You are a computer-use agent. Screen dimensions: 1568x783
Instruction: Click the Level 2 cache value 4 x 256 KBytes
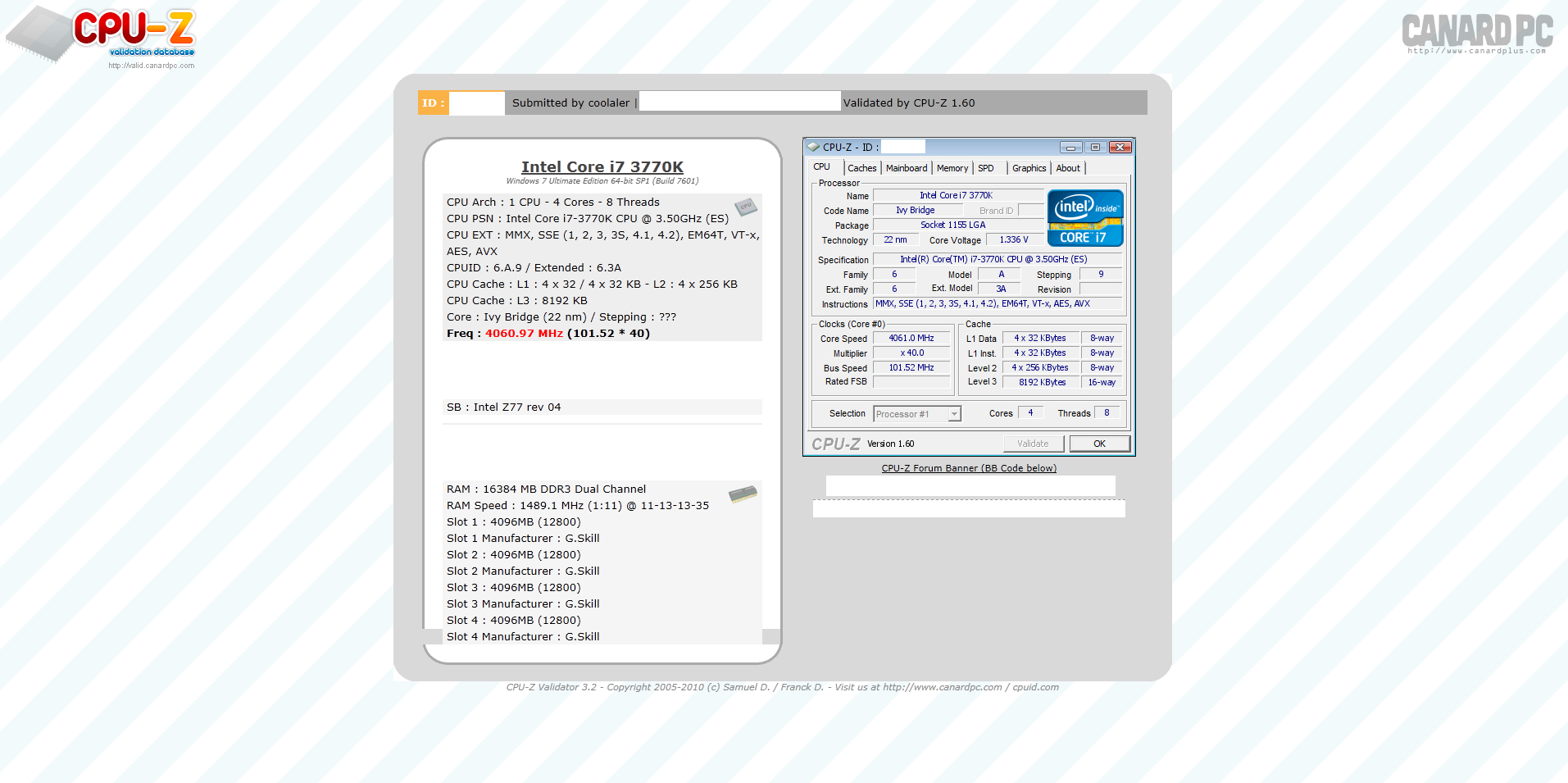click(1041, 367)
